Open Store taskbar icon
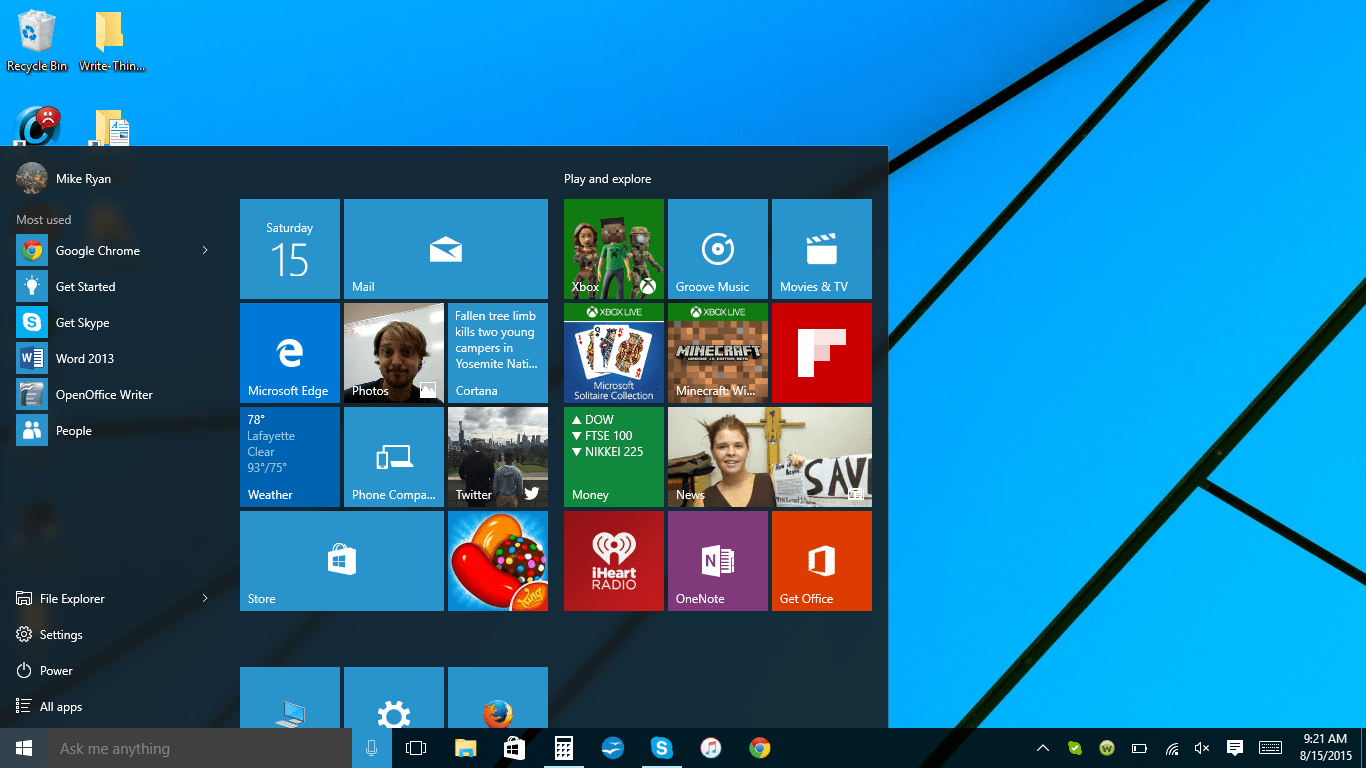1366x768 pixels. (514, 748)
